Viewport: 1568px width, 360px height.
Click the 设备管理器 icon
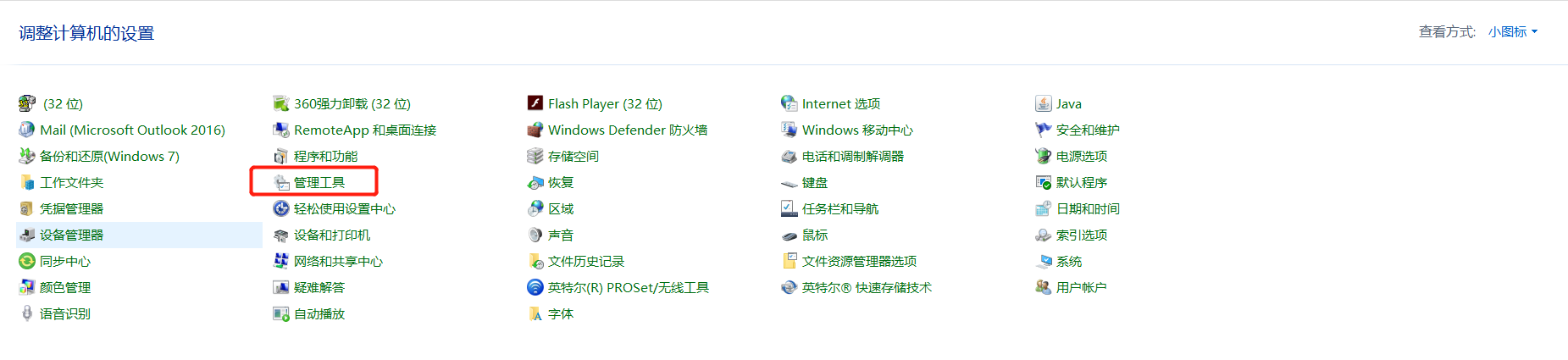point(27,235)
